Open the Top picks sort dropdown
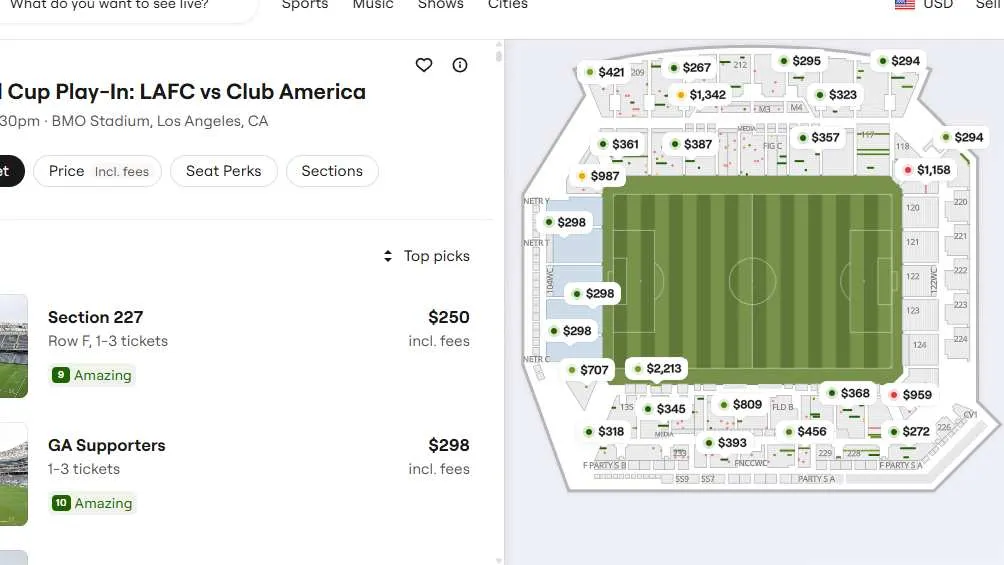Viewport: 1004px width, 565px height. pyautogui.click(x=427, y=256)
